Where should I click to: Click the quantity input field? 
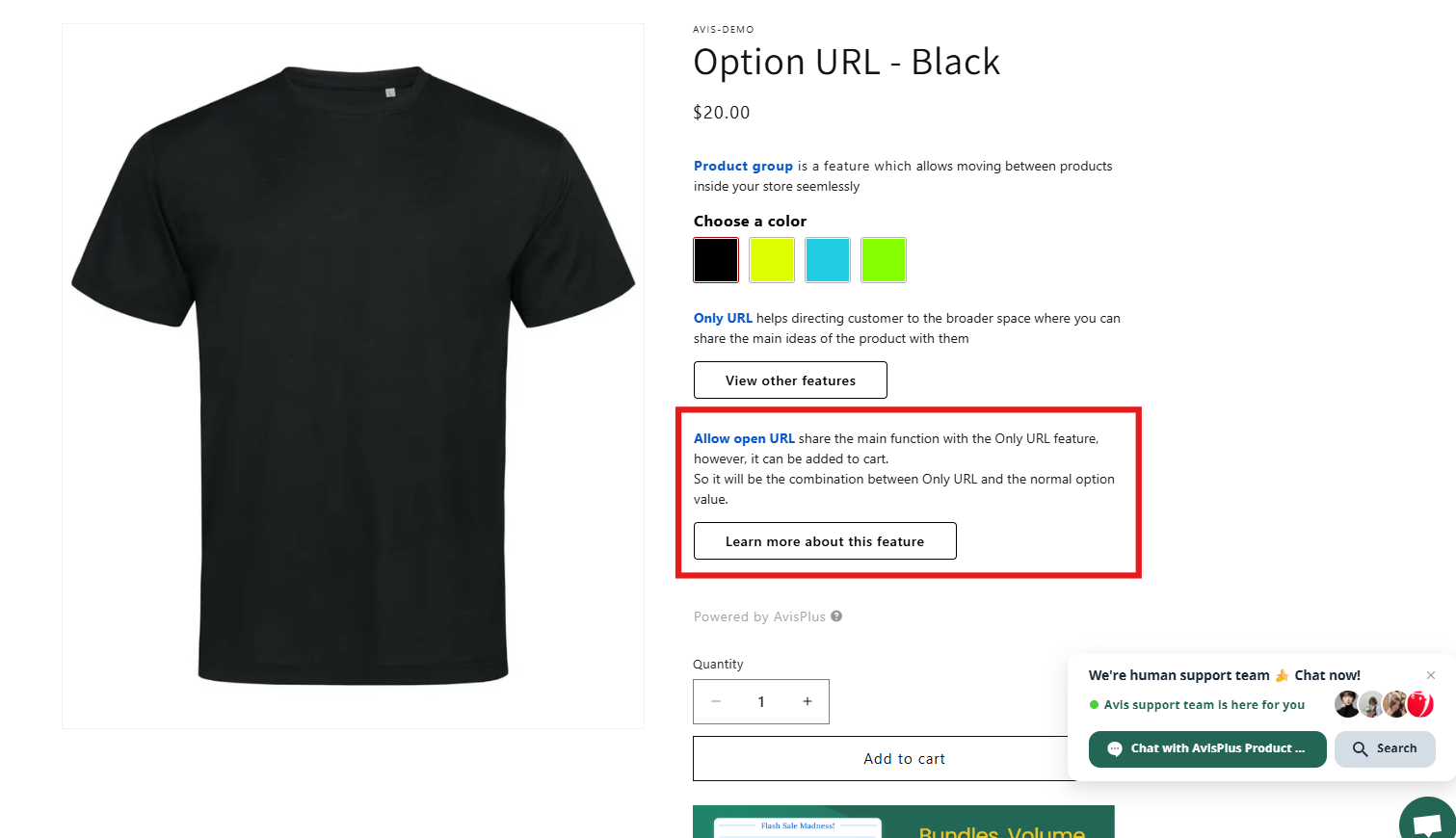(x=761, y=701)
